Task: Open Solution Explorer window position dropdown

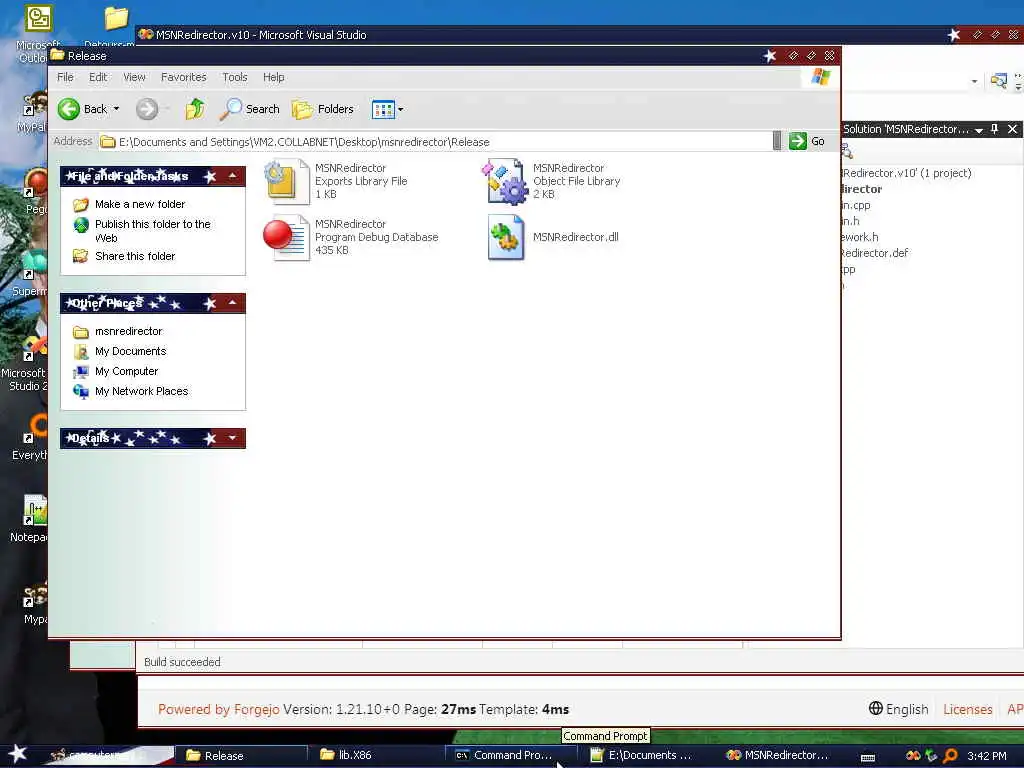Action: tap(979, 130)
